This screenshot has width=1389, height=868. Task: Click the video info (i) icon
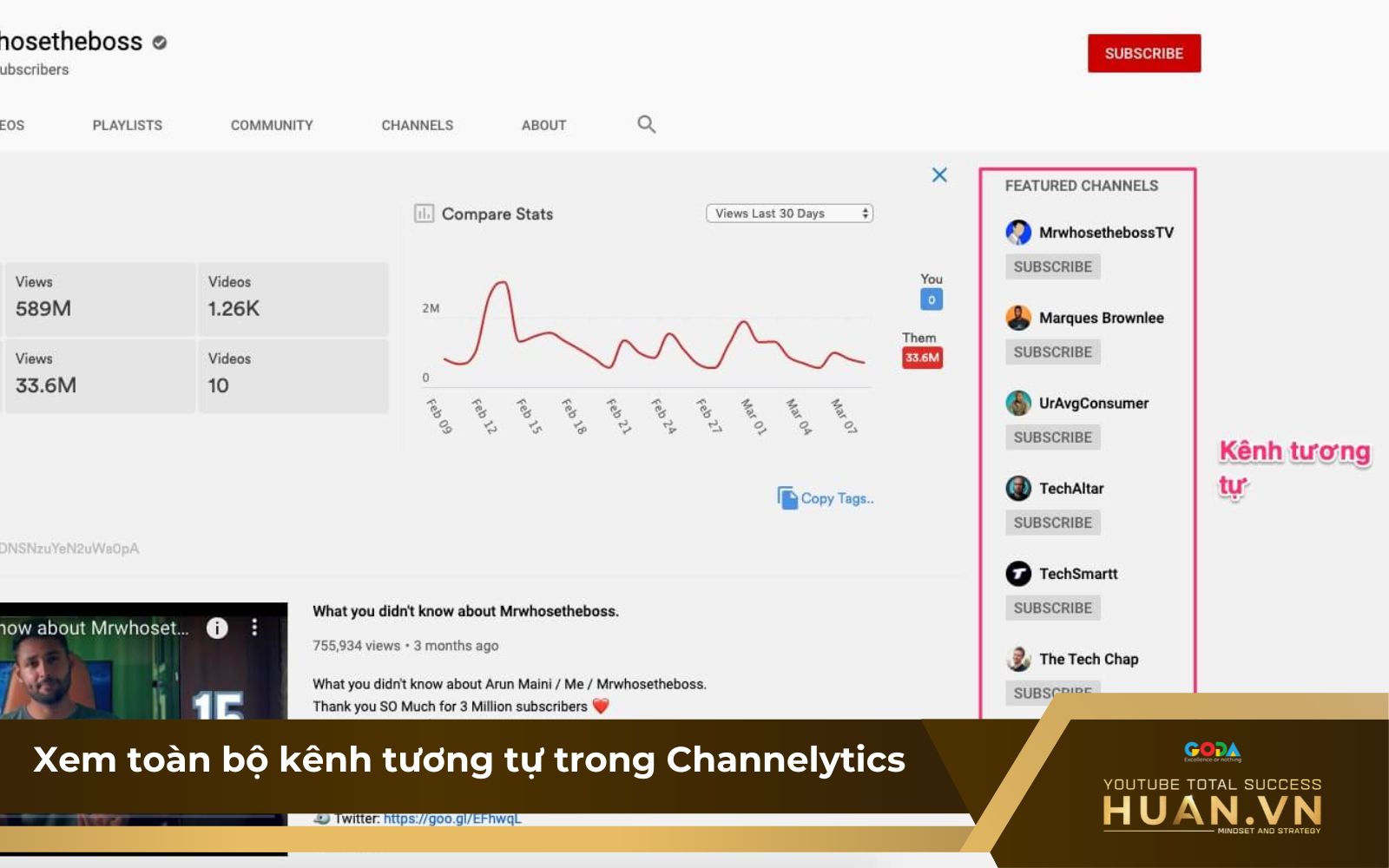click(x=217, y=628)
